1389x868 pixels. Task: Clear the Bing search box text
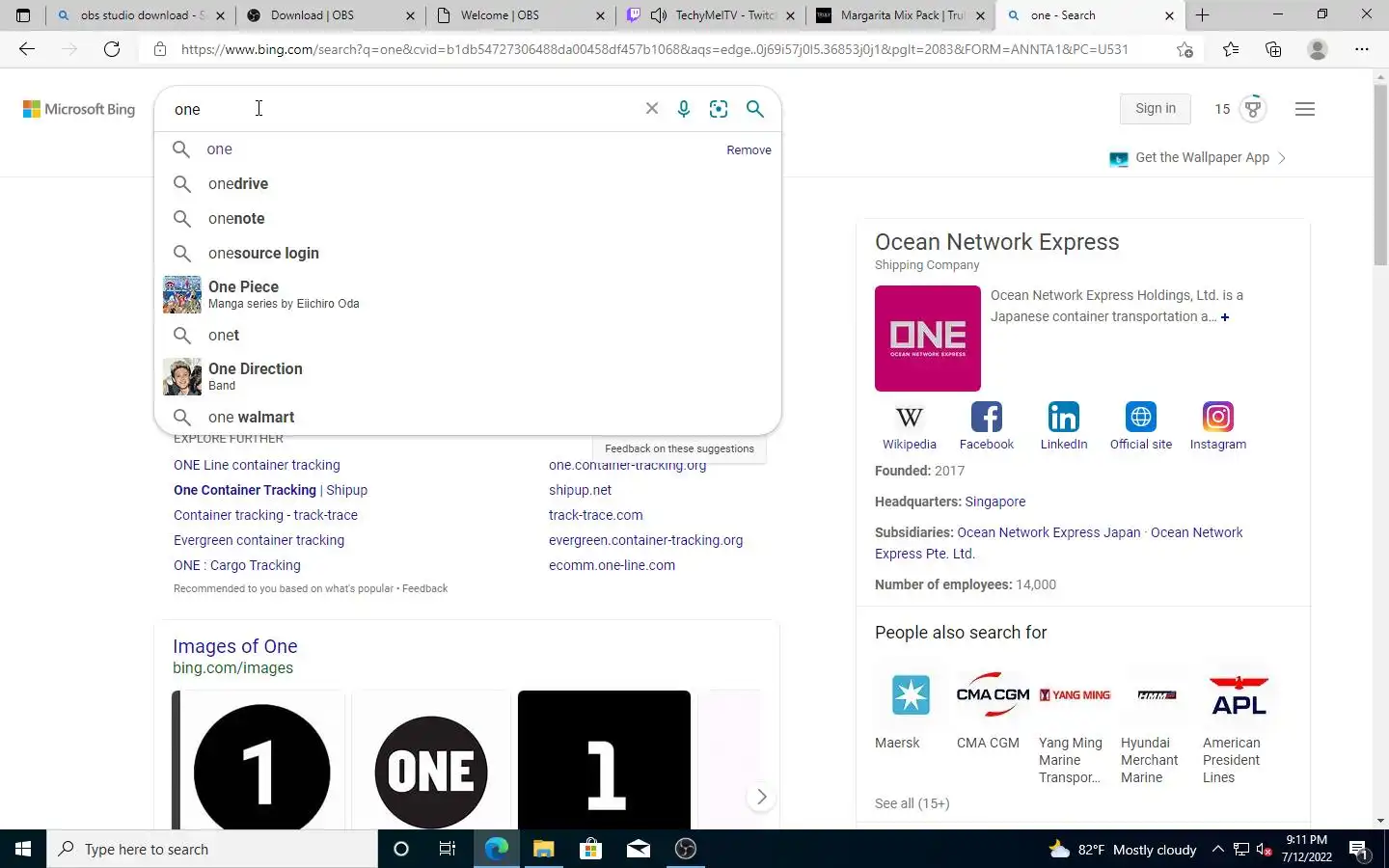(652, 109)
